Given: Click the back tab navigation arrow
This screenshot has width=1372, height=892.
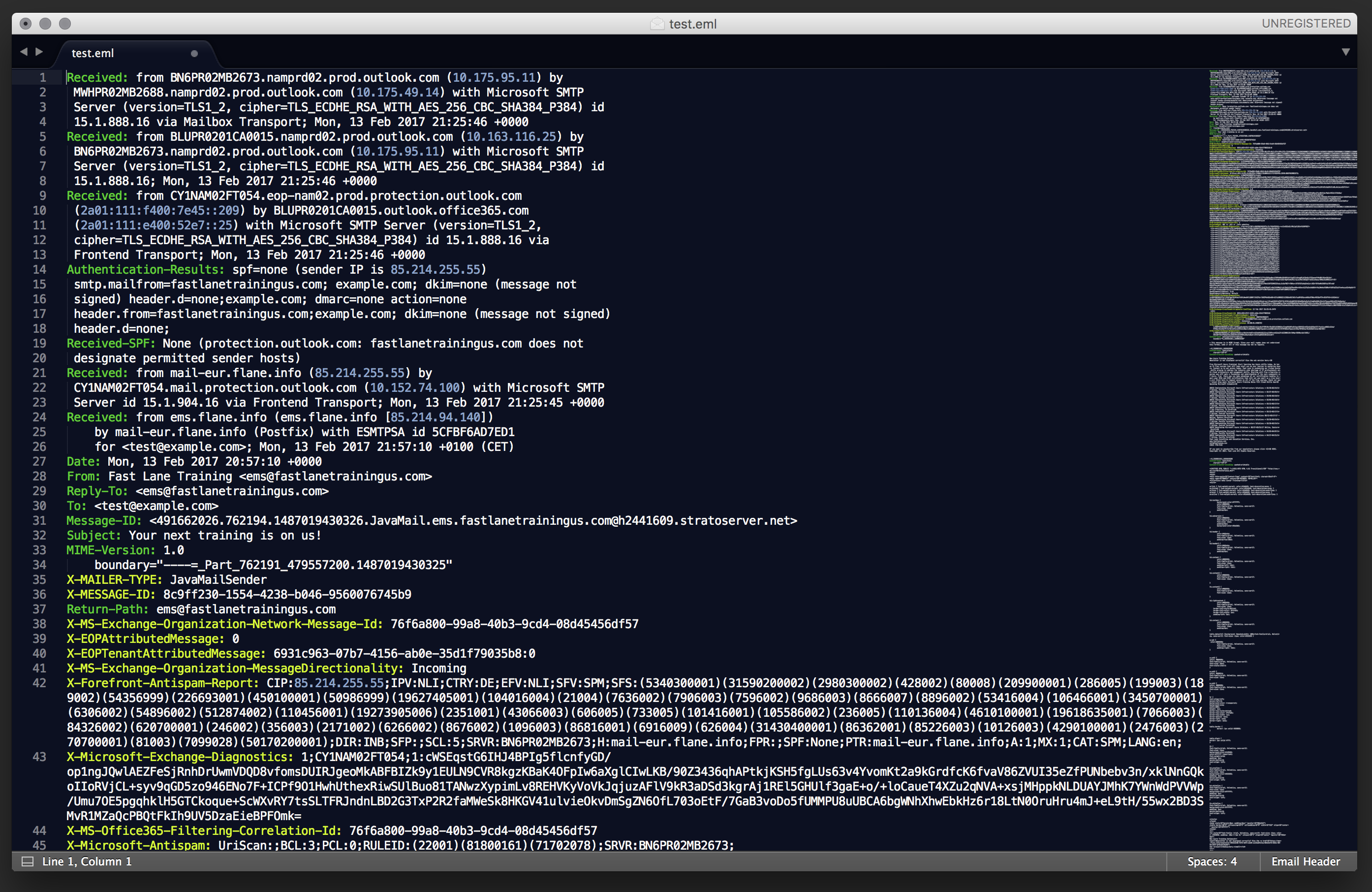Looking at the screenshot, I should [24, 52].
